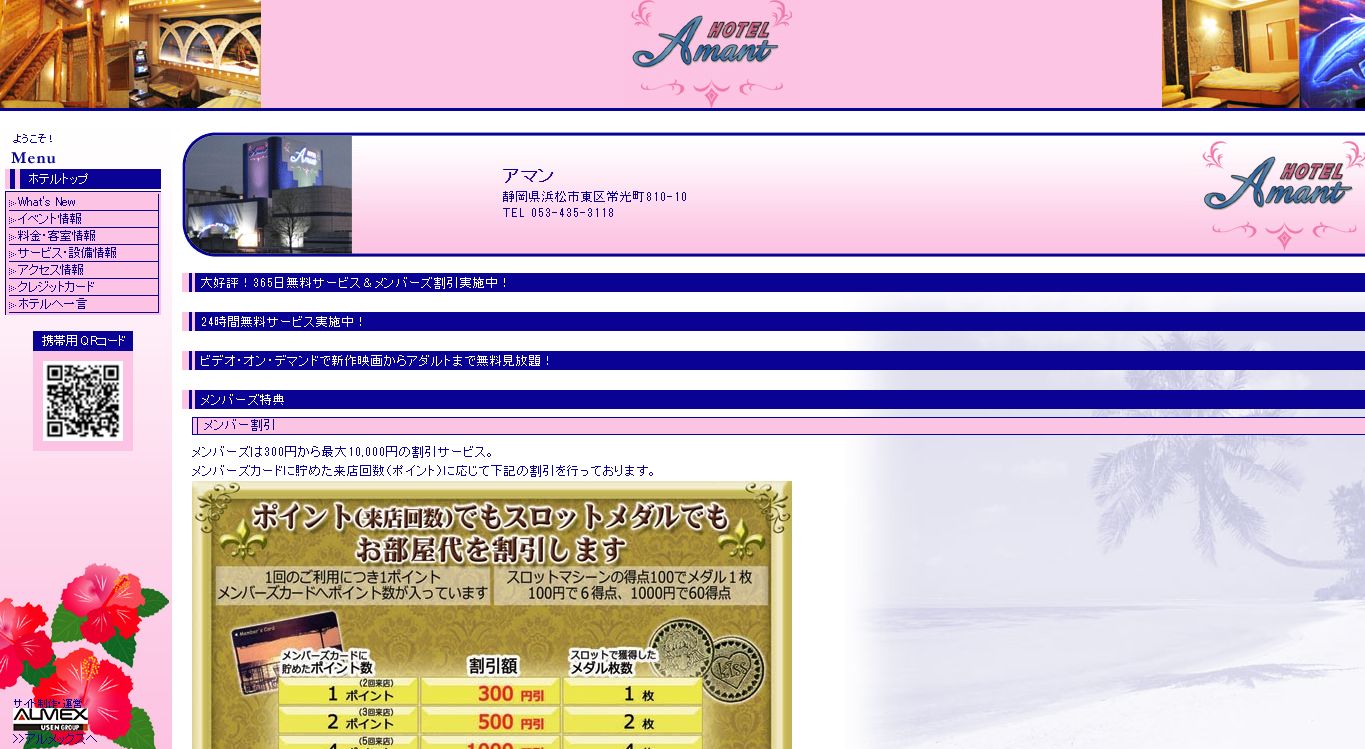Click the 1 ポイント row cell
Viewport: 1365px width, 749px height.
348,693
